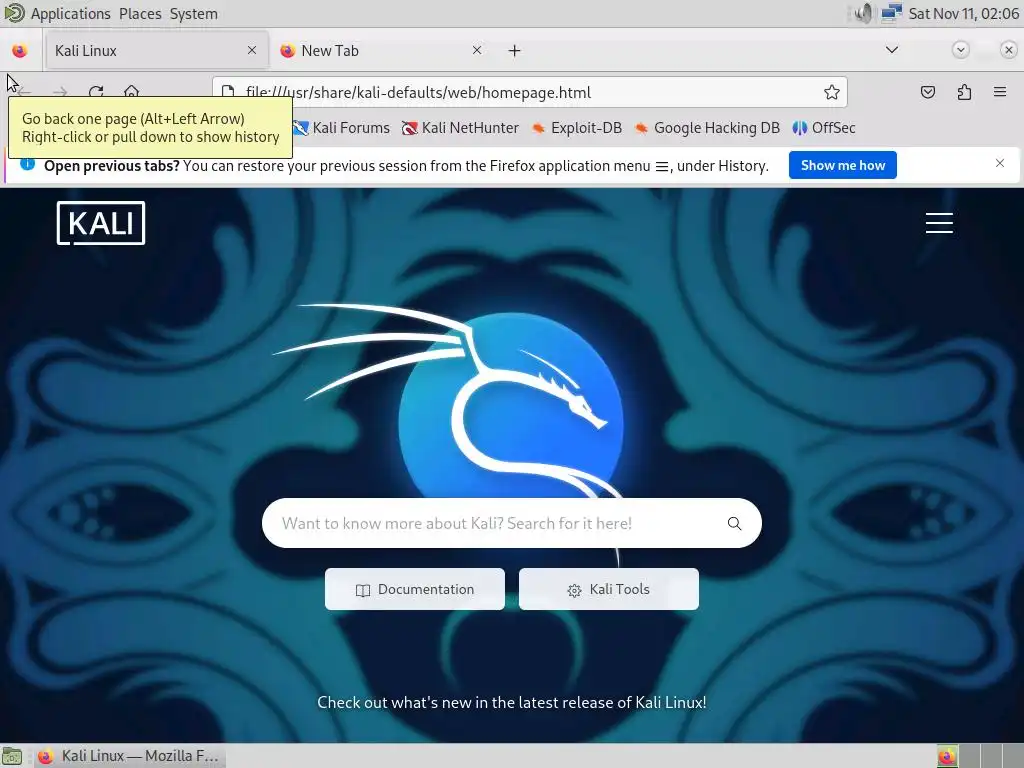Click the volume speaker tray icon
The image size is (1024, 768).
click(x=863, y=13)
